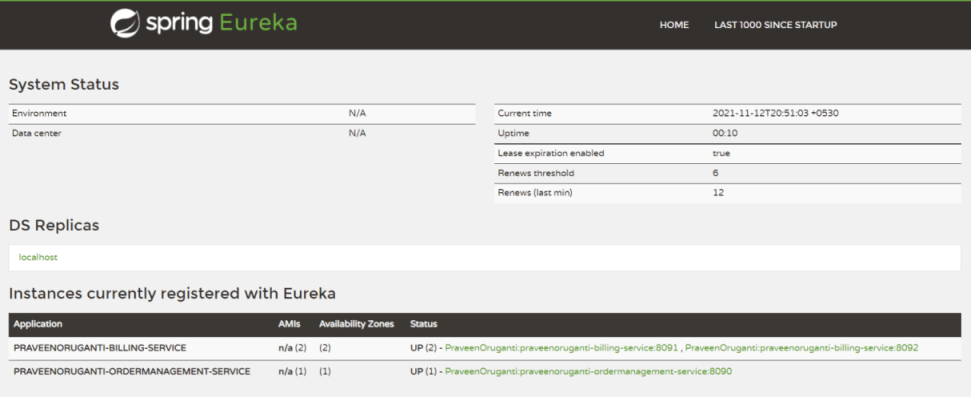Select the timestamp 2021-11-12T20:51:03 +0530
Viewport: 971px width, 397px height.
click(x=775, y=113)
